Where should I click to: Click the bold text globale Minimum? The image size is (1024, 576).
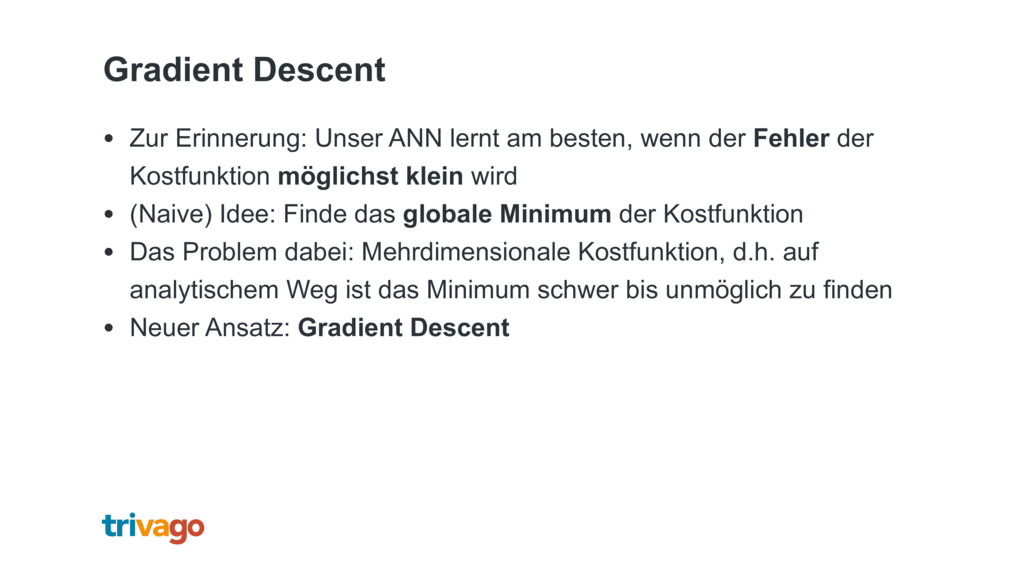tap(507, 214)
